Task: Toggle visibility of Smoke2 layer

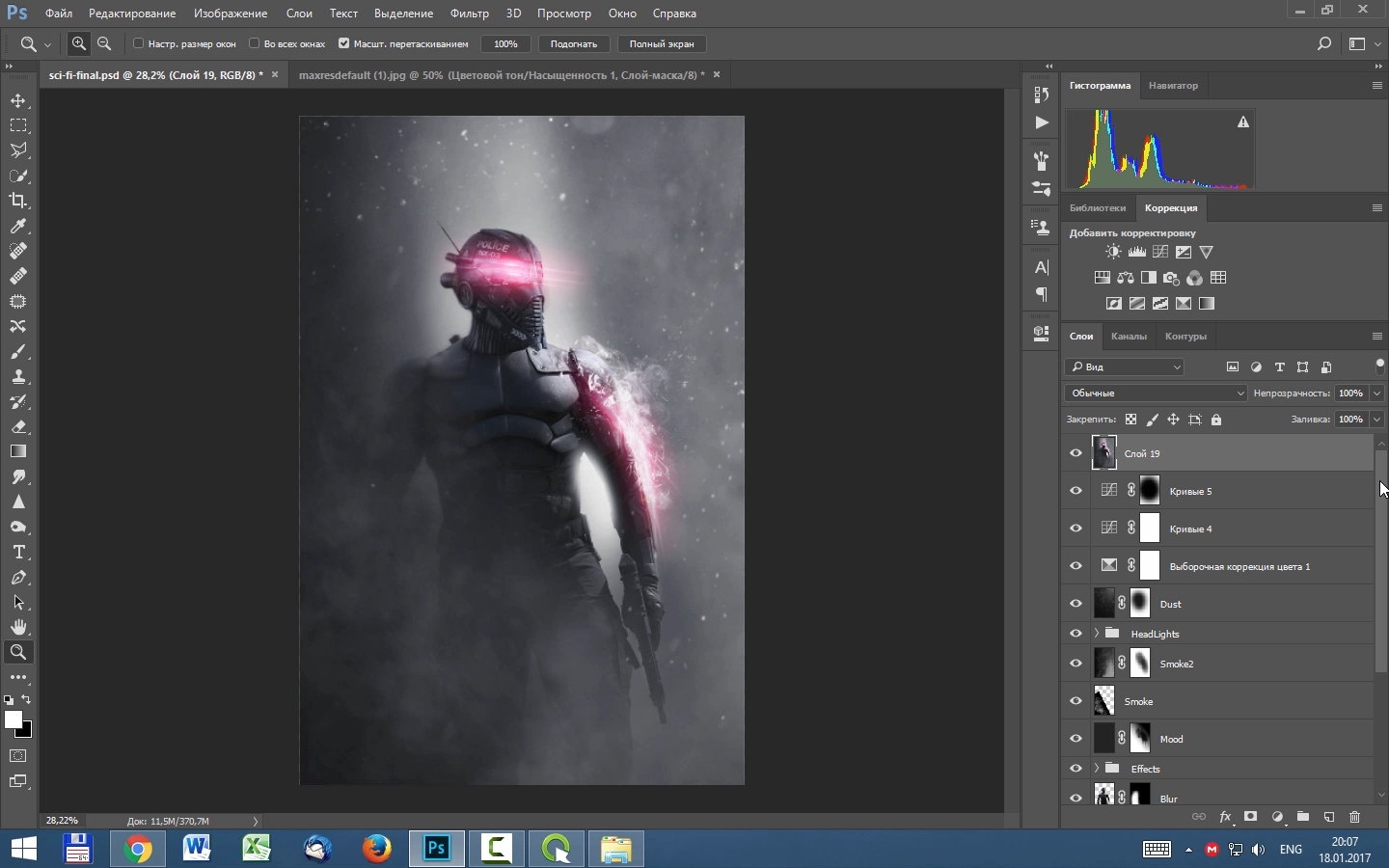Action: click(1076, 664)
